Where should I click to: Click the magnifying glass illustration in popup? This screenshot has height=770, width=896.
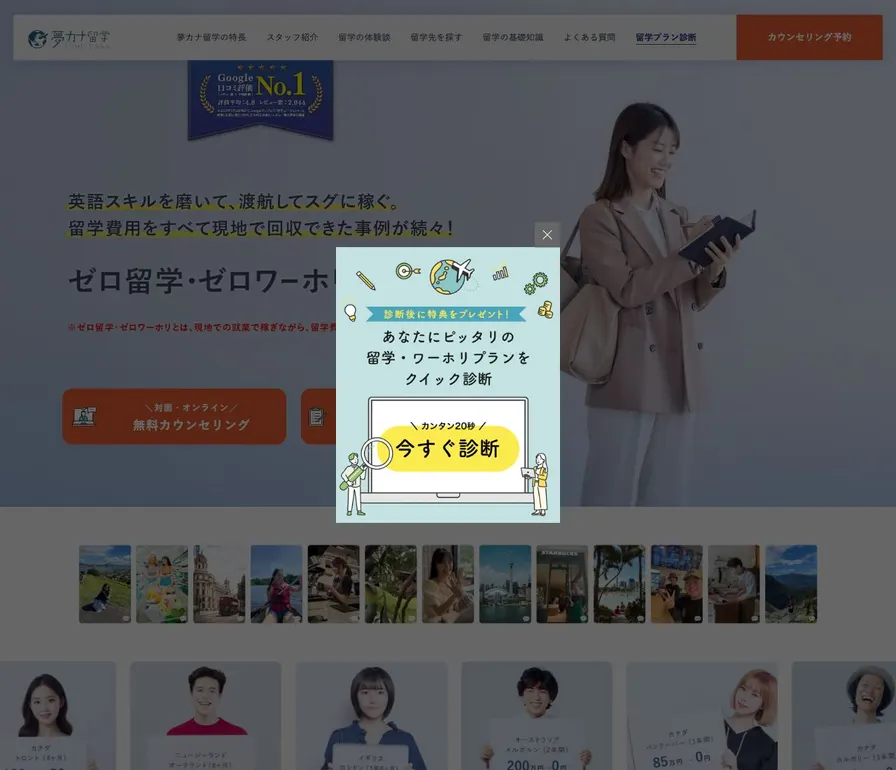click(x=376, y=454)
